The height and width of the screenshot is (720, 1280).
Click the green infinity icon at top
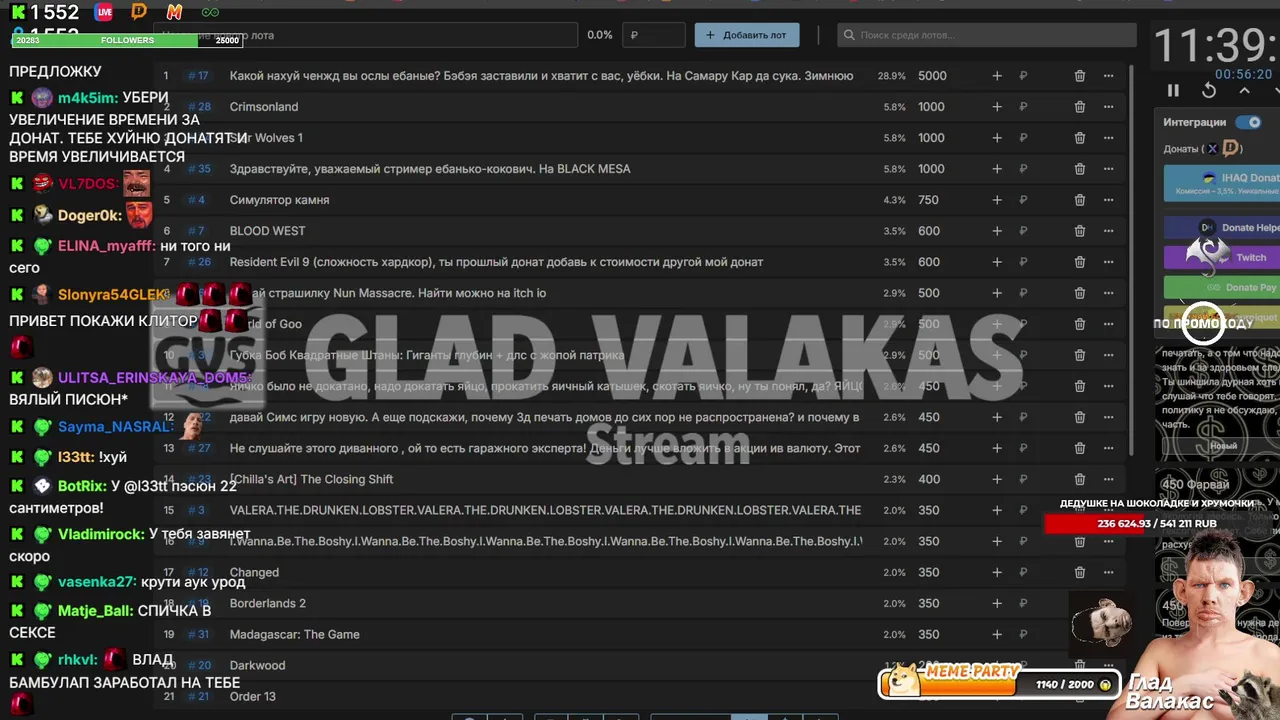click(210, 12)
